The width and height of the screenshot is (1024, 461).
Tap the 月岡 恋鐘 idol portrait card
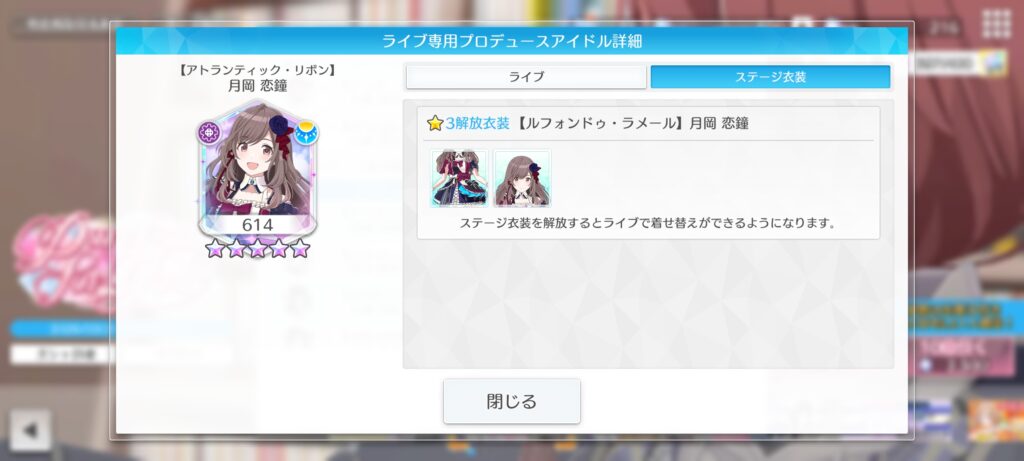coord(257,168)
